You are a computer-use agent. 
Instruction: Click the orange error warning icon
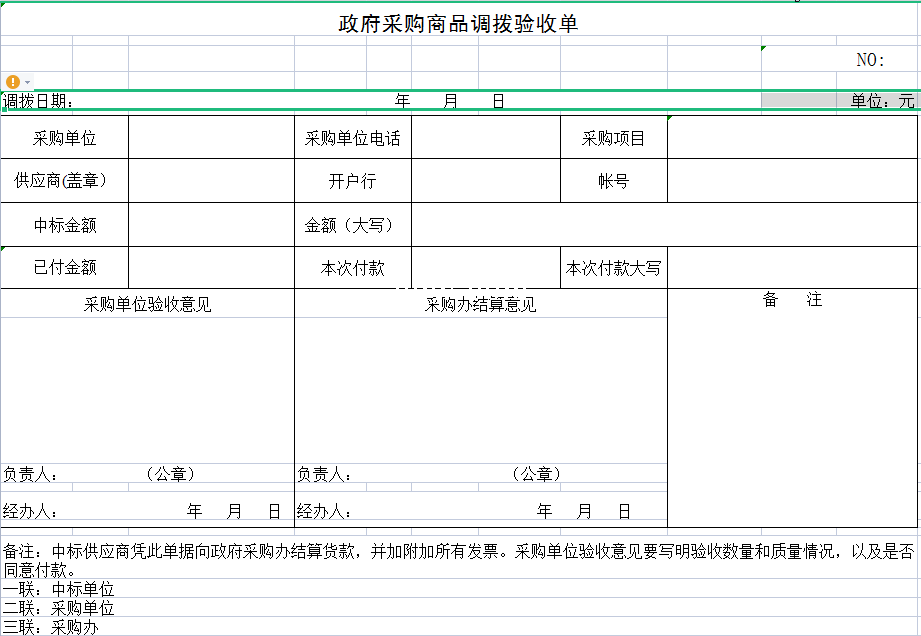(x=12, y=81)
